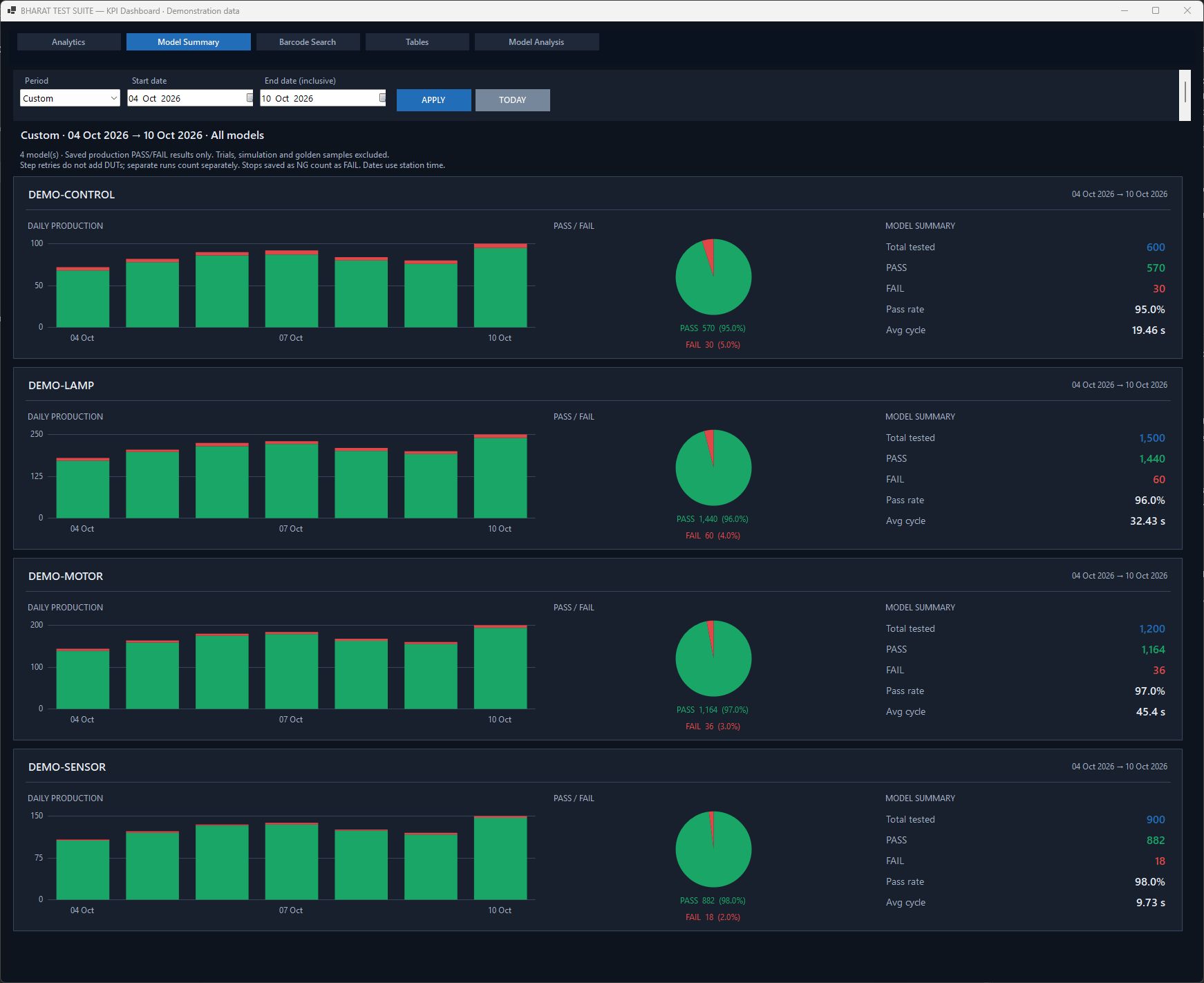
Task: Expand the Period dropdown set to Custom
Action: [70, 98]
